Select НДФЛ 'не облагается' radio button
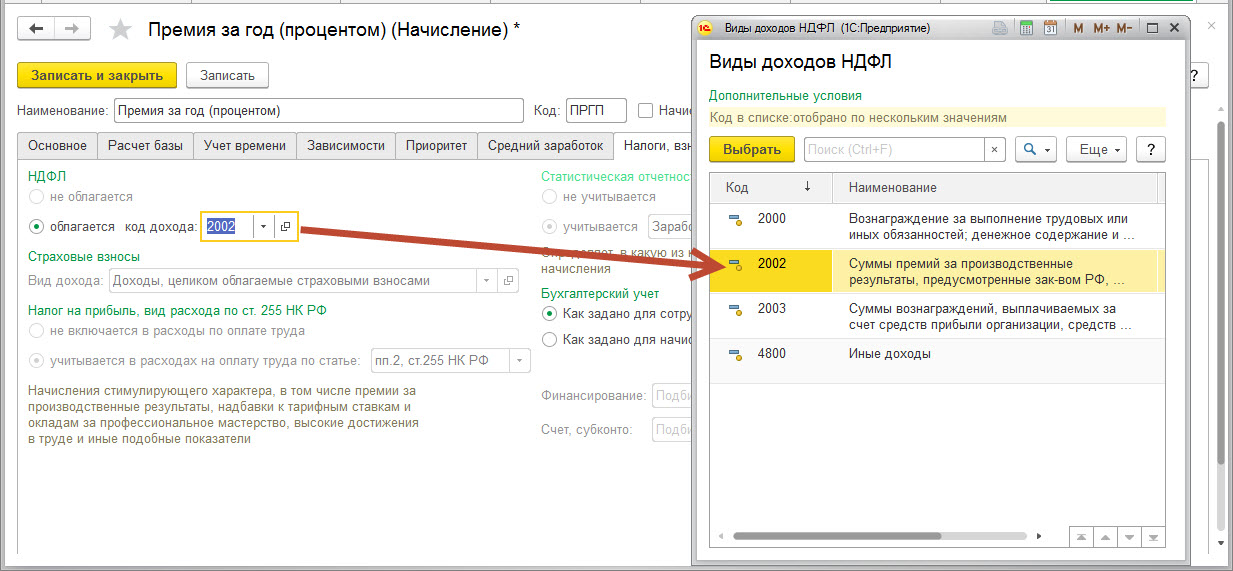 (37, 197)
